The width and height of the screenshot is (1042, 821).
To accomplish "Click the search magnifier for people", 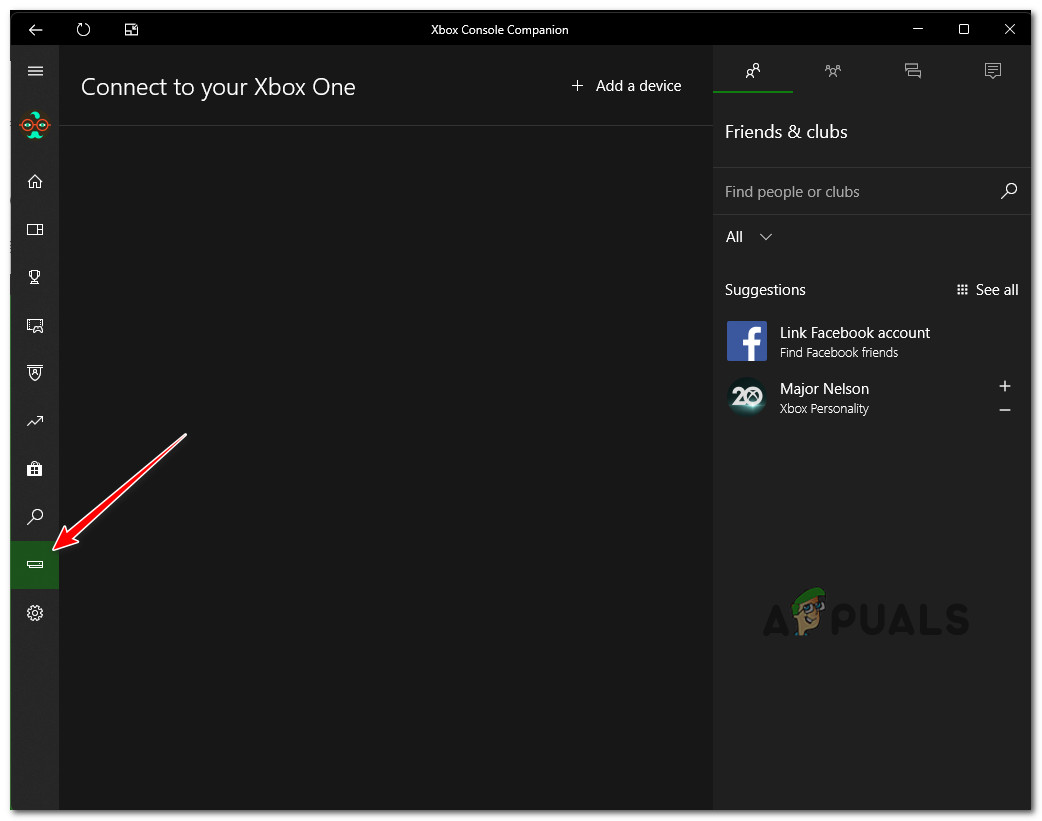I will pos(1009,191).
